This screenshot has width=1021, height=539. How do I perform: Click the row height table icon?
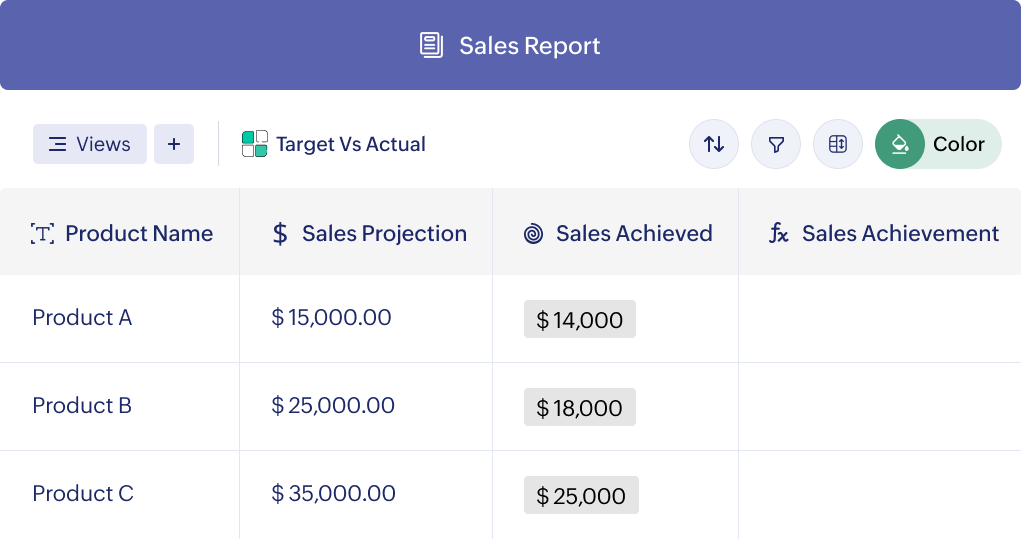click(838, 144)
